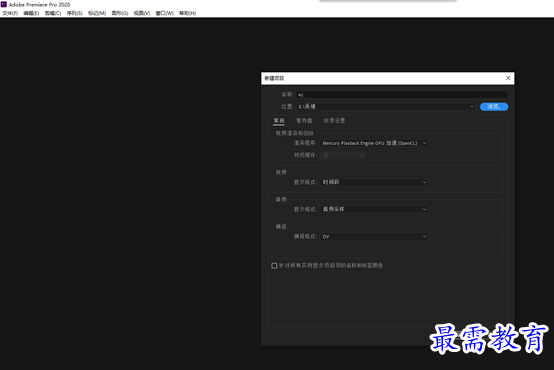Image resolution: width=554 pixels, height=370 pixels.
Task: Open the 视图(V) menu
Action: click(142, 13)
